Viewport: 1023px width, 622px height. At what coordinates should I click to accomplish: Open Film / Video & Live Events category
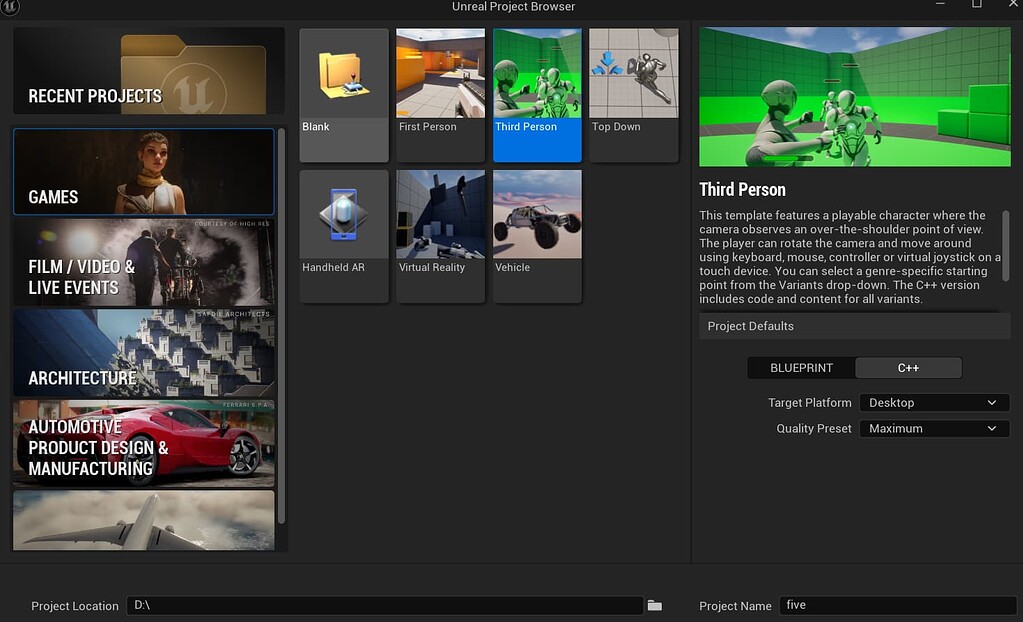144,262
